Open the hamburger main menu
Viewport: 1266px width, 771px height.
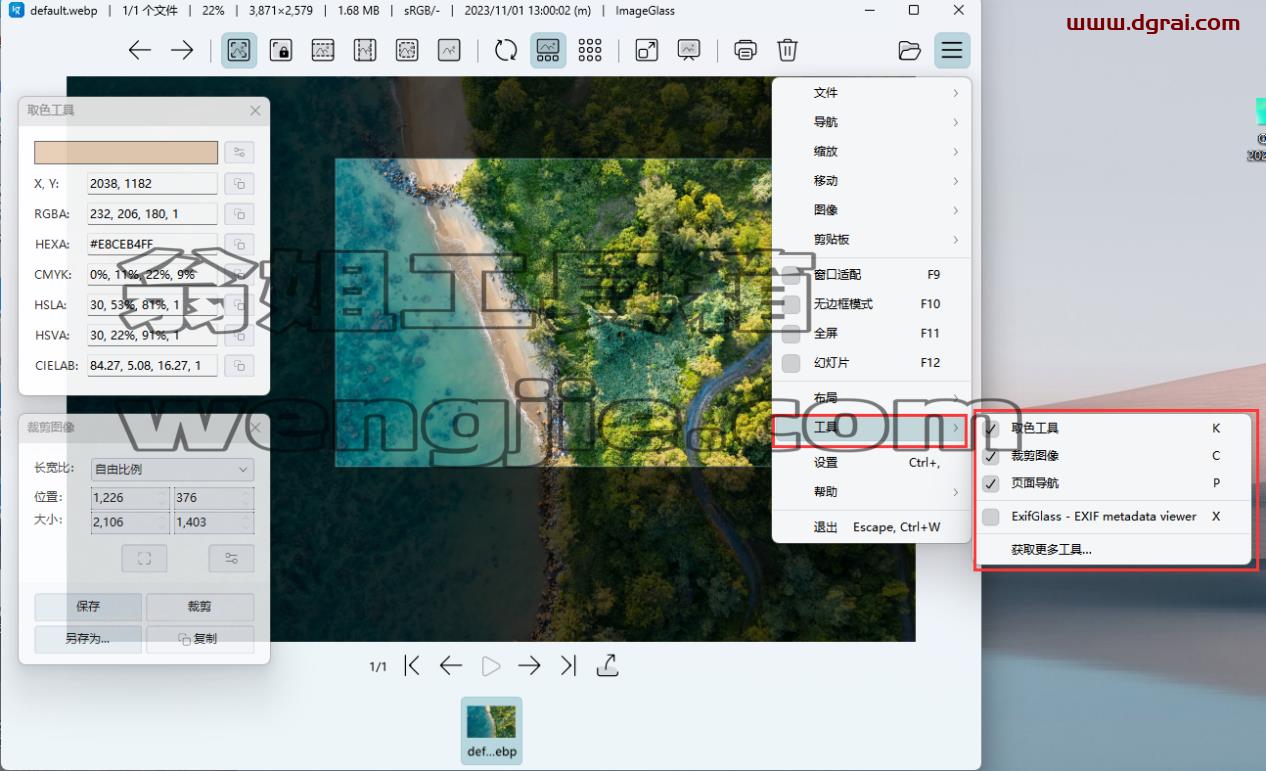952,50
